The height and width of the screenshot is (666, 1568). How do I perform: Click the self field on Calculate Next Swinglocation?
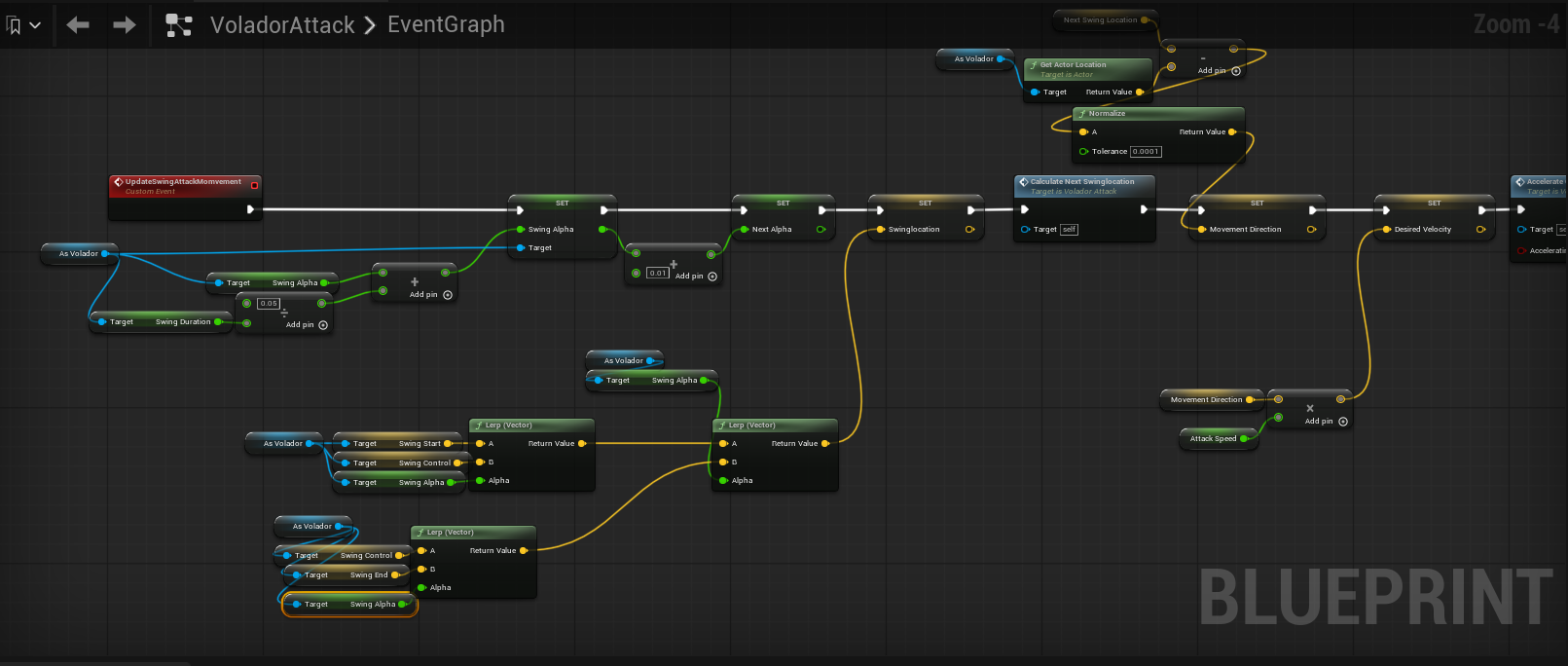click(x=1069, y=230)
